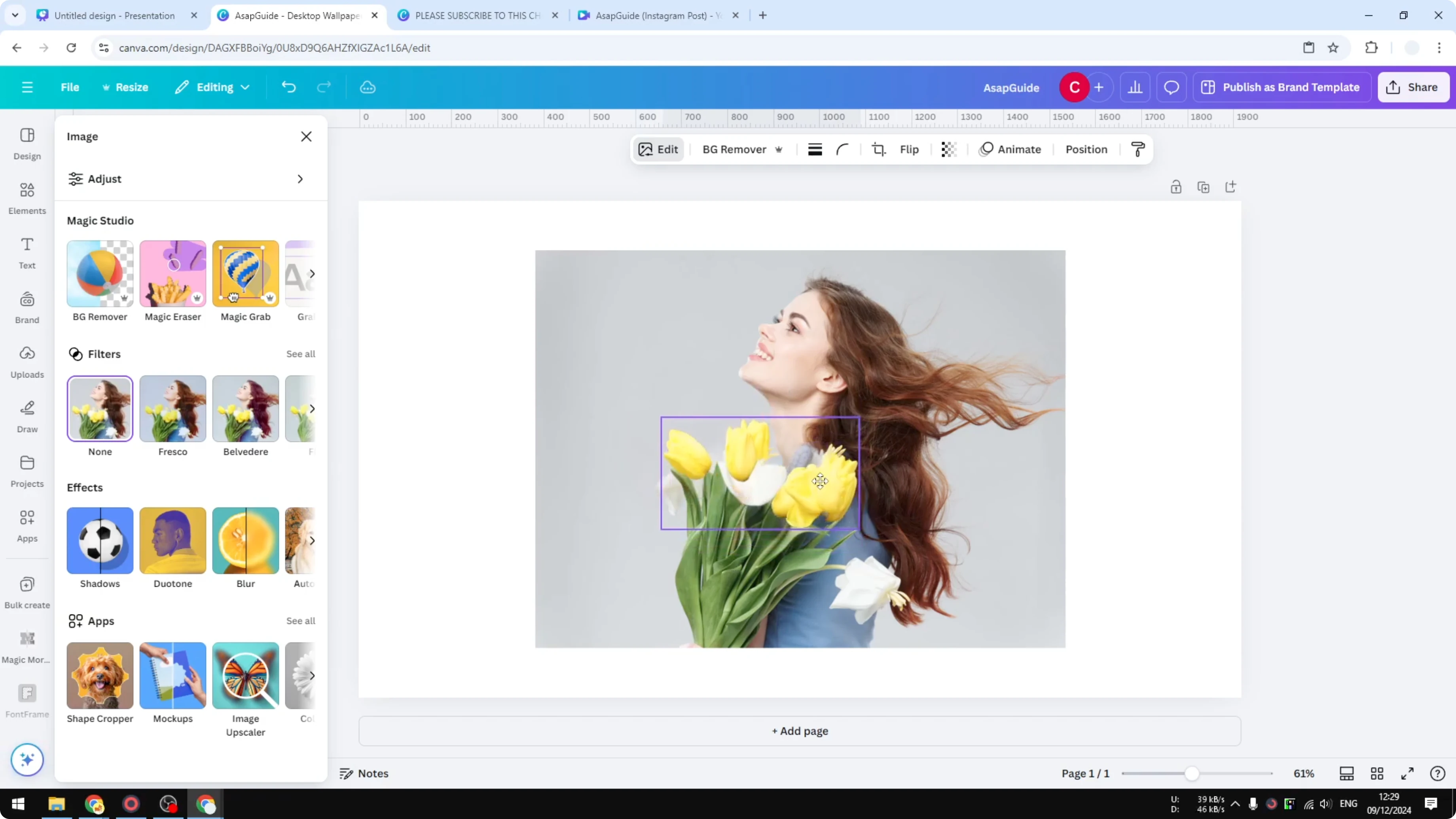Expand the Adjust settings chevron
Screen dimensions: 1456x819
point(300,178)
